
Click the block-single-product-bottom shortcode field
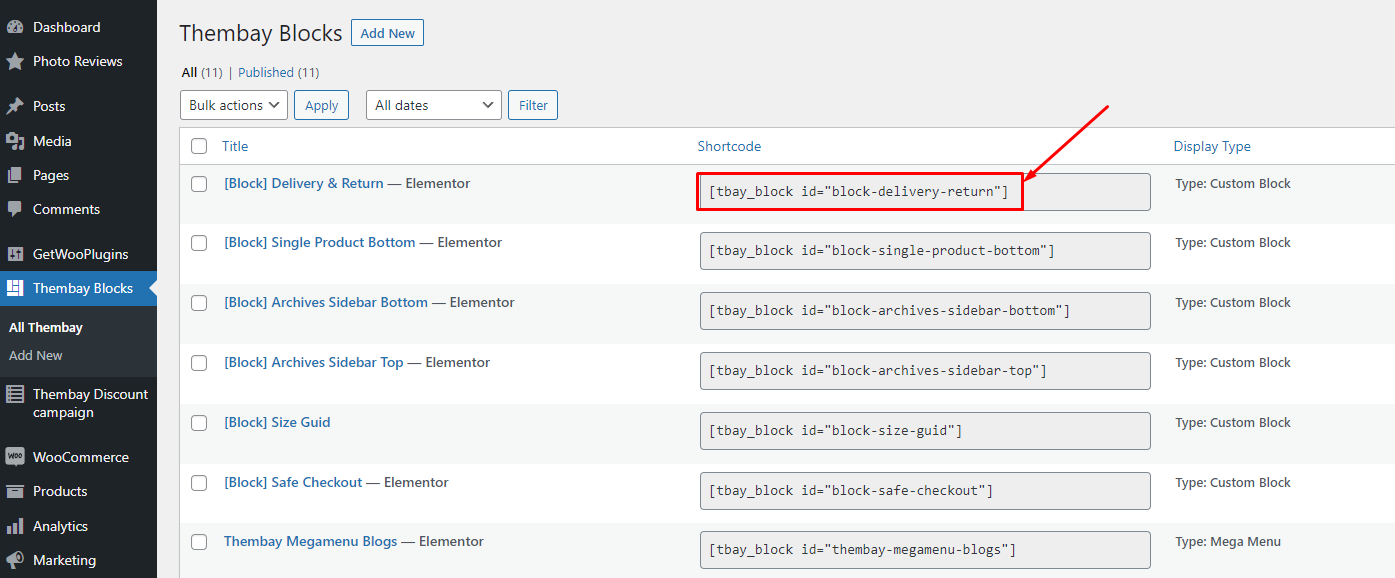925,251
